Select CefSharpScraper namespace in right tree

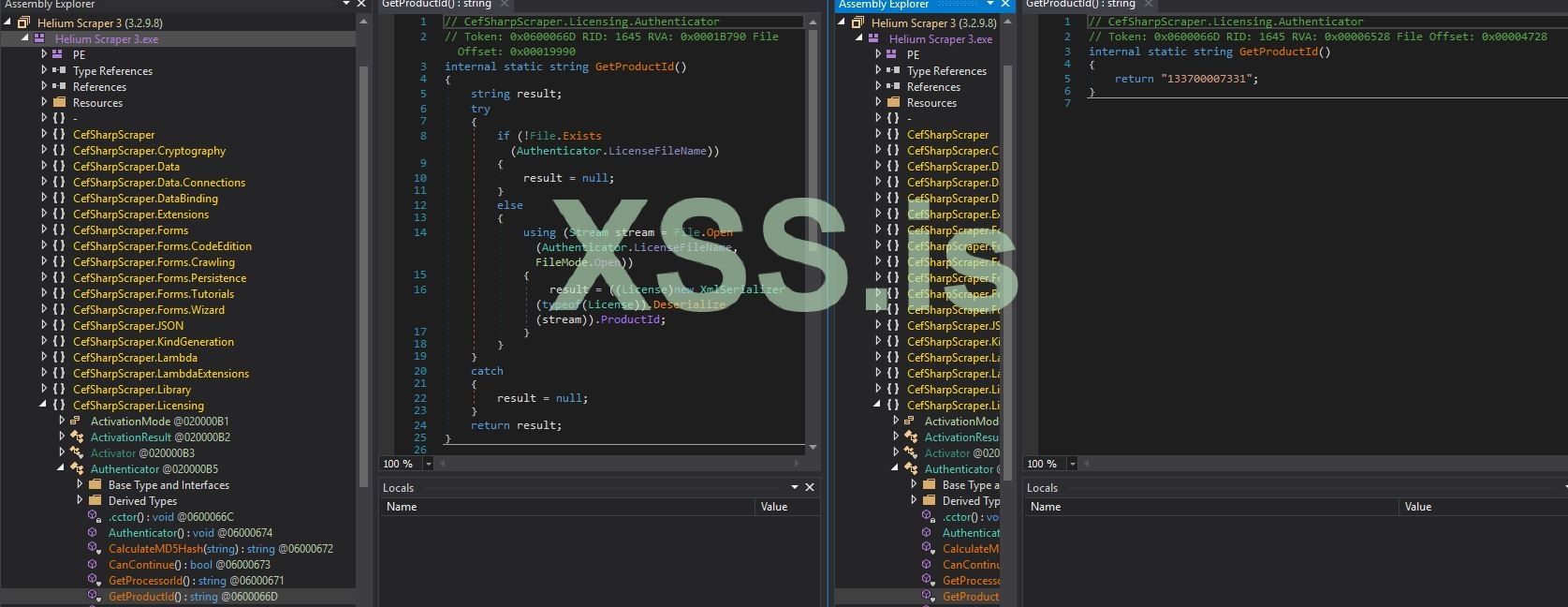tap(947, 134)
